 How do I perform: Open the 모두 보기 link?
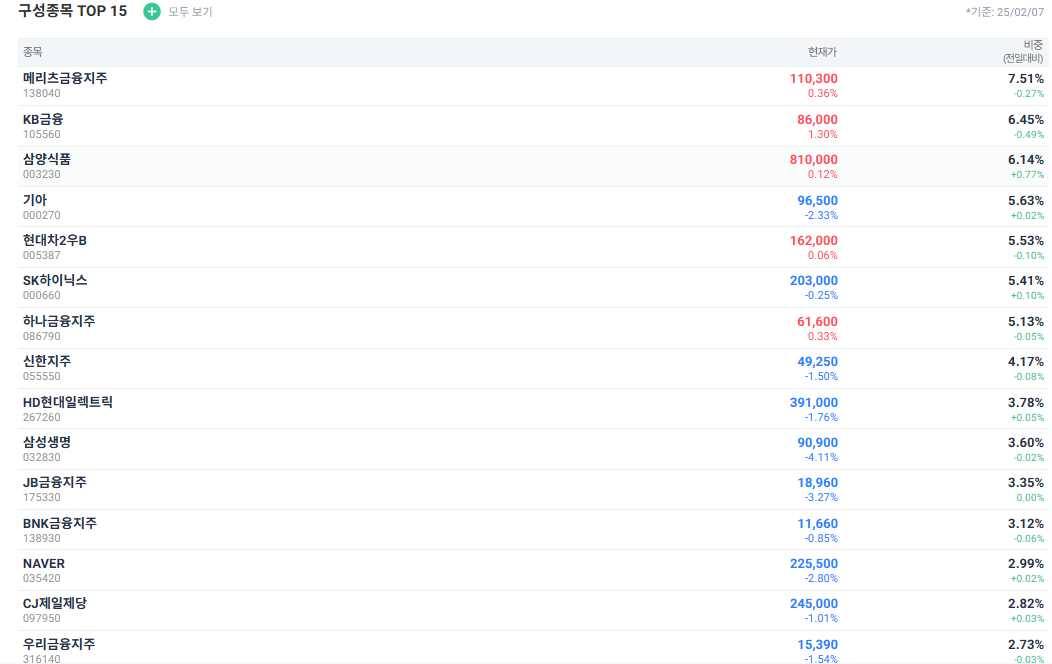[x=190, y=12]
